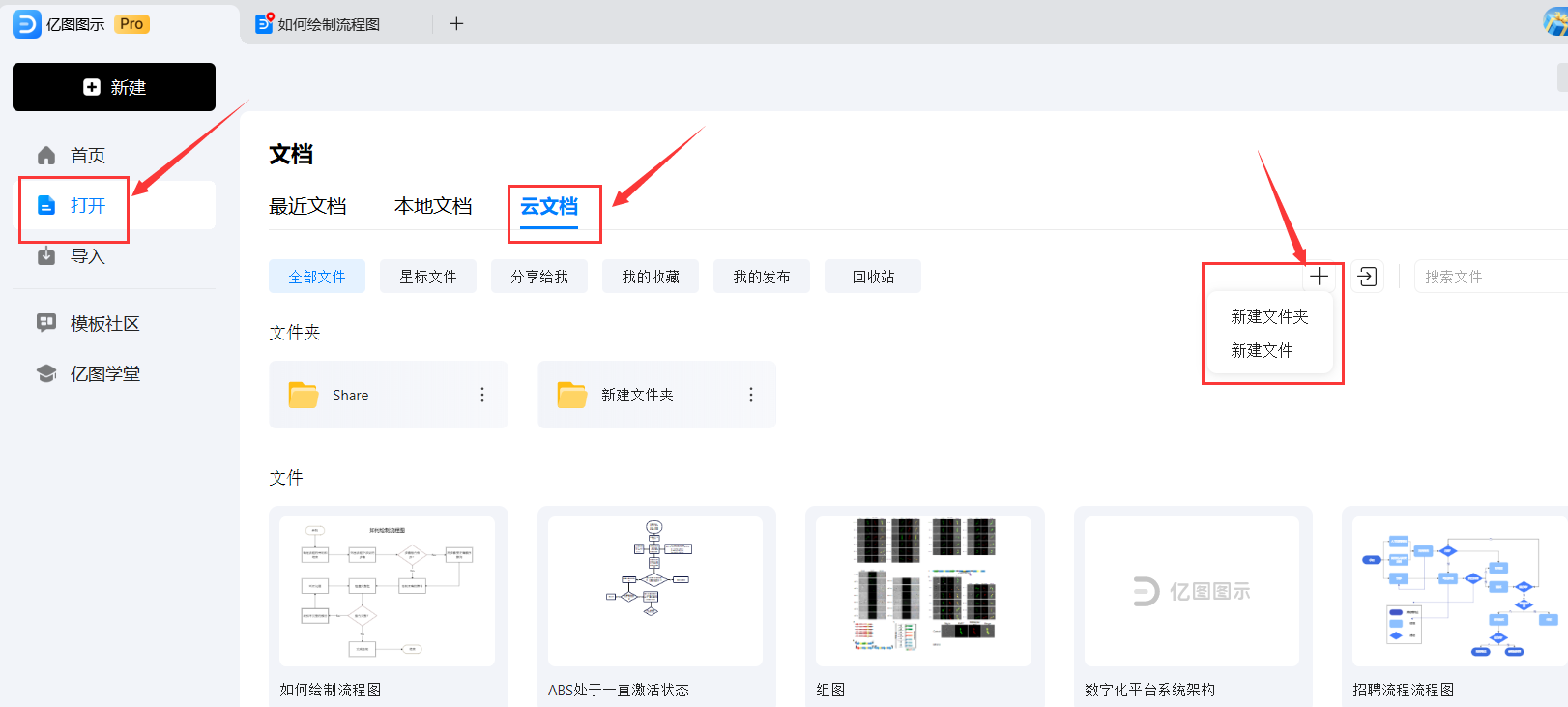The image size is (1568, 707).
Task: Open options menu for 新建文件夹 folder
Action: 751,395
